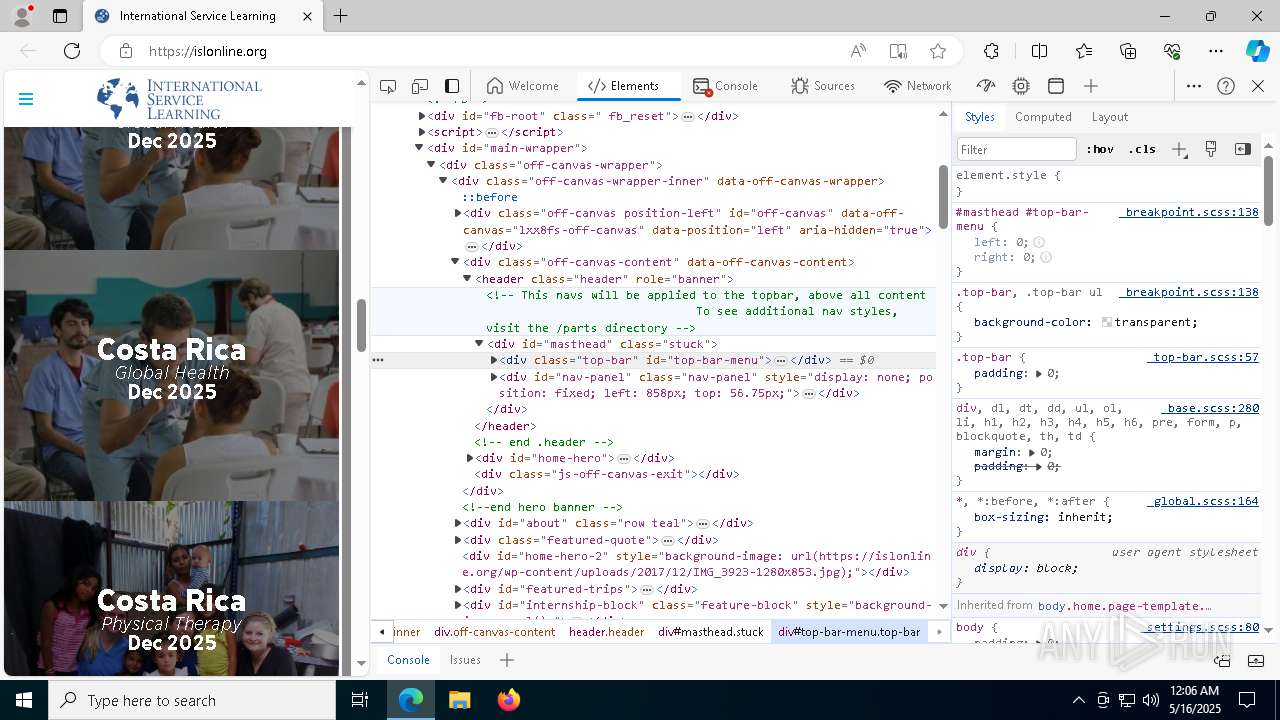Expand margin shorthand property triangle

[x=1031, y=452]
